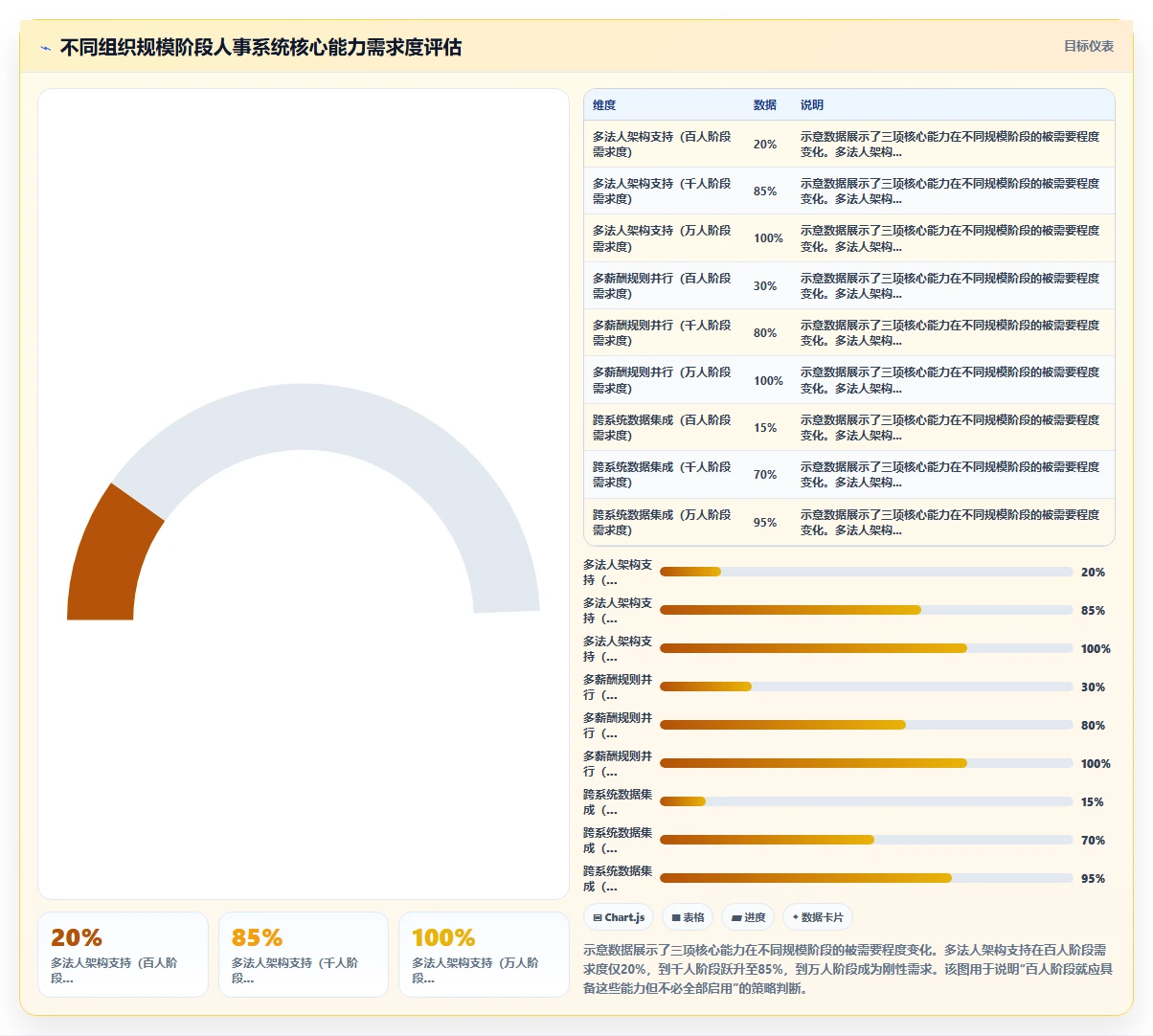1153x1036 pixels.
Task: Click the 80% value in the table
Action: 765,333
